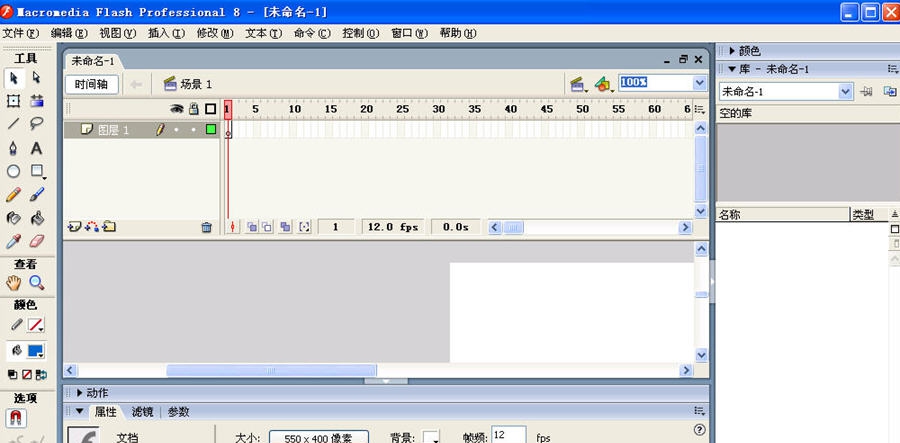Image resolution: width=900 pixels, height=443 pixels.
Task: Toggle all layers outline square
Action: pos(211,109)
